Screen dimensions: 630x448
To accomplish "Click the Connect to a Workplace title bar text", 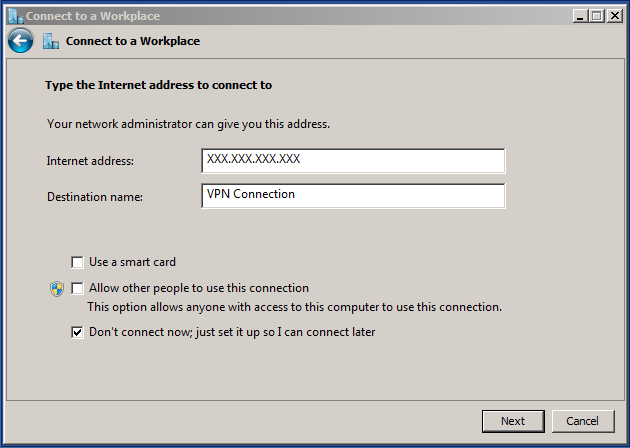I will point(93,16).
